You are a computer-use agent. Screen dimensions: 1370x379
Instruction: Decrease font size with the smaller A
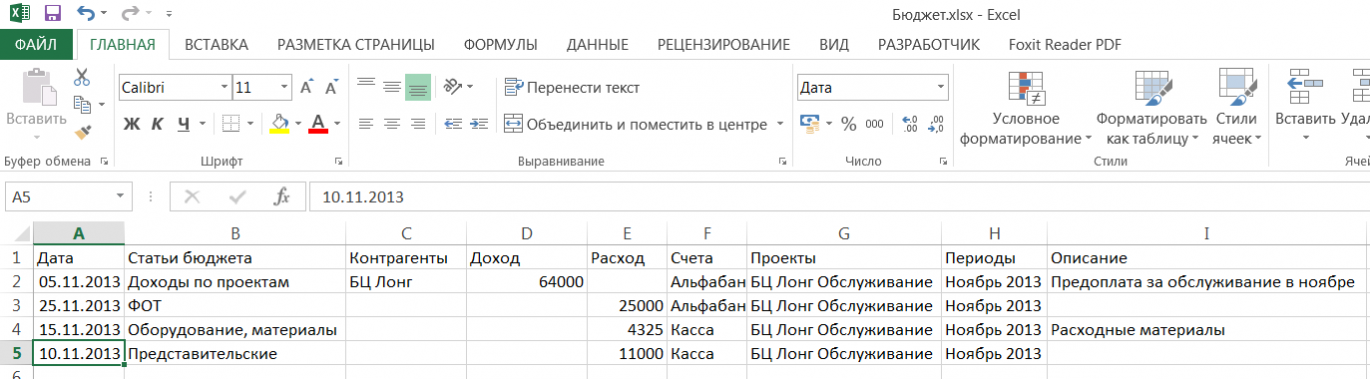332,88
